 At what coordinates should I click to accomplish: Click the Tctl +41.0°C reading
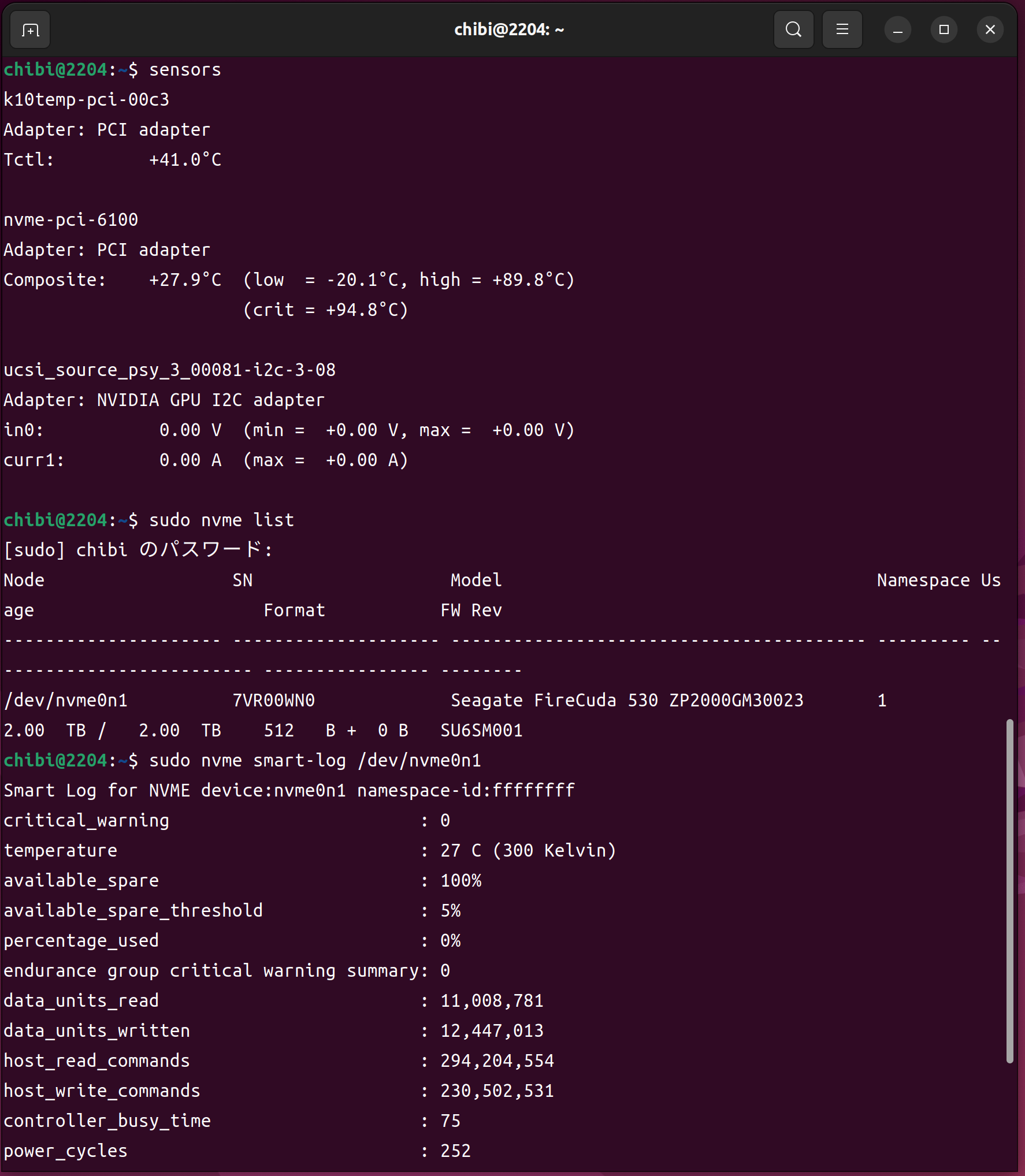coord(185,160)
